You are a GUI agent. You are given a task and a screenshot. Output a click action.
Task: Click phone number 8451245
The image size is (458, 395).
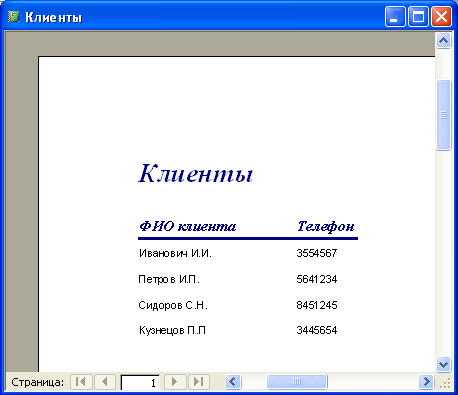tap(317, 305)
